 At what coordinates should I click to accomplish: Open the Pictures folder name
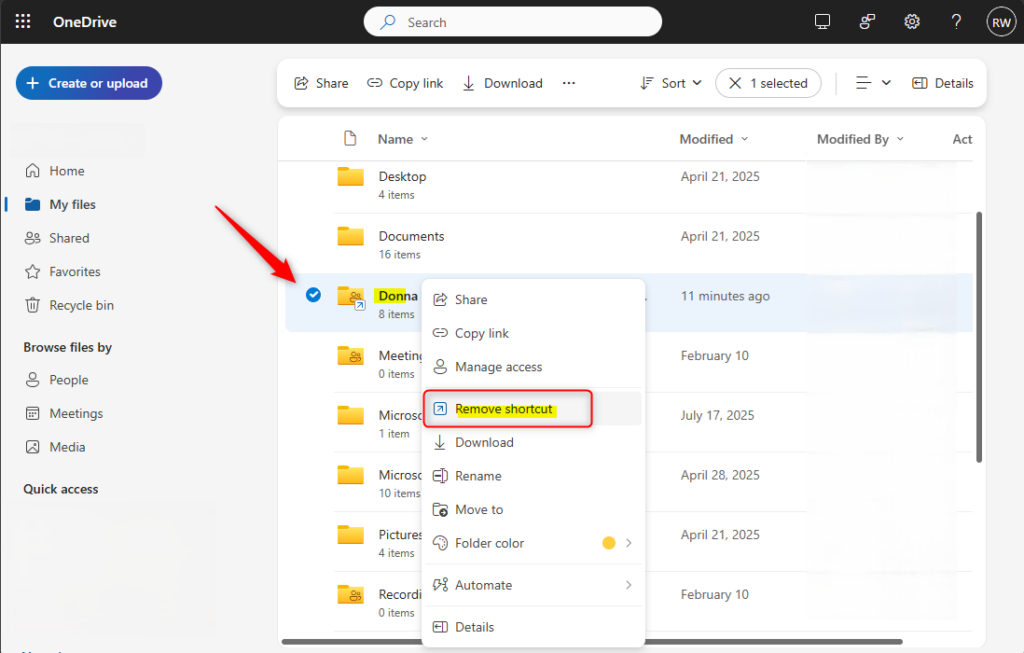click(x=400, y=534)
